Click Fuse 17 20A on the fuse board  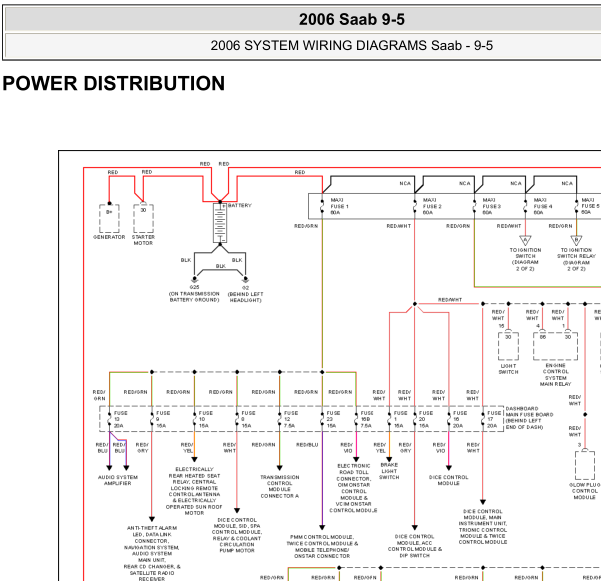pyautogui.click(x=483, y=419)
